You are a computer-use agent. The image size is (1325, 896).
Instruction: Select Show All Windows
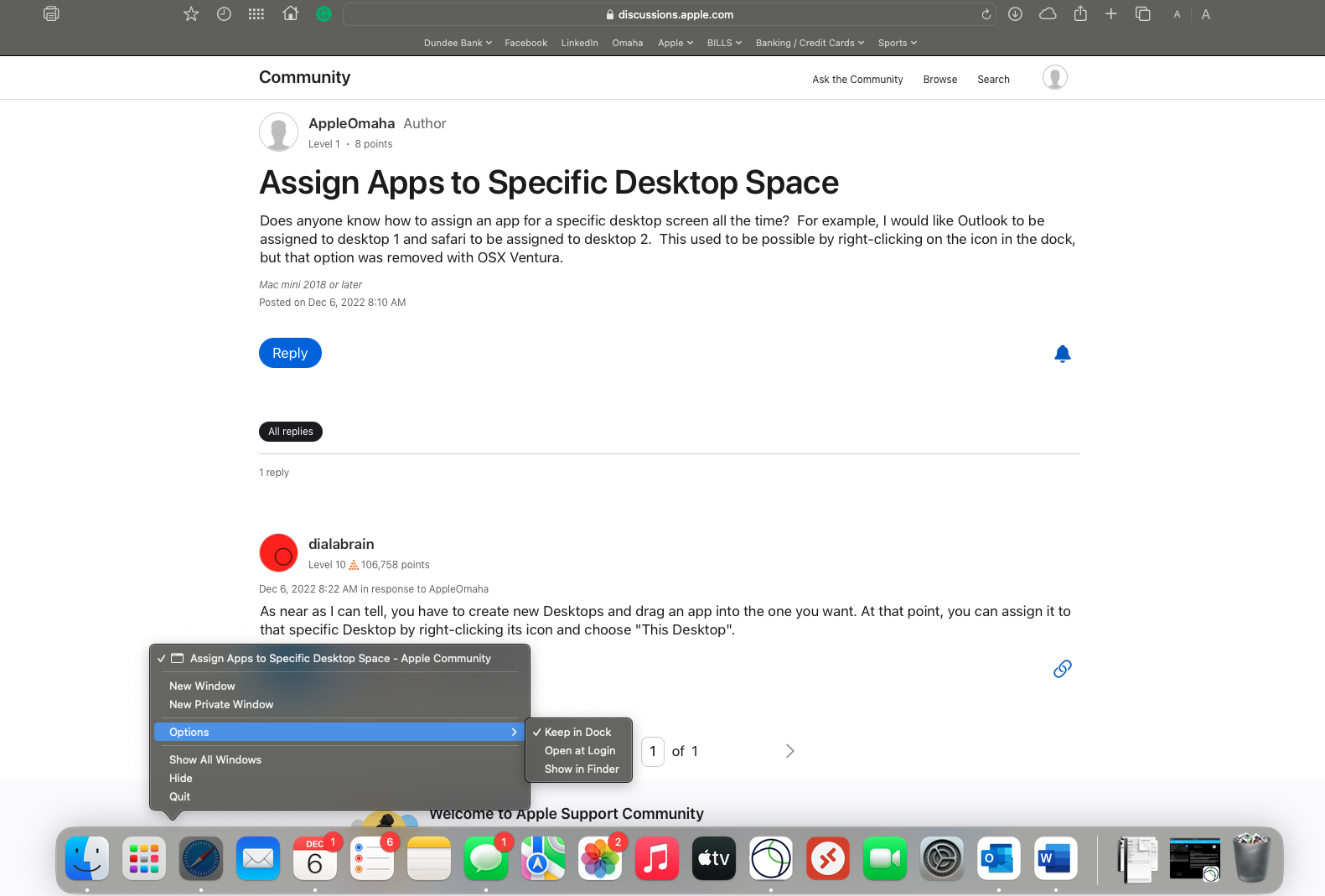click(x=215, y=760)
